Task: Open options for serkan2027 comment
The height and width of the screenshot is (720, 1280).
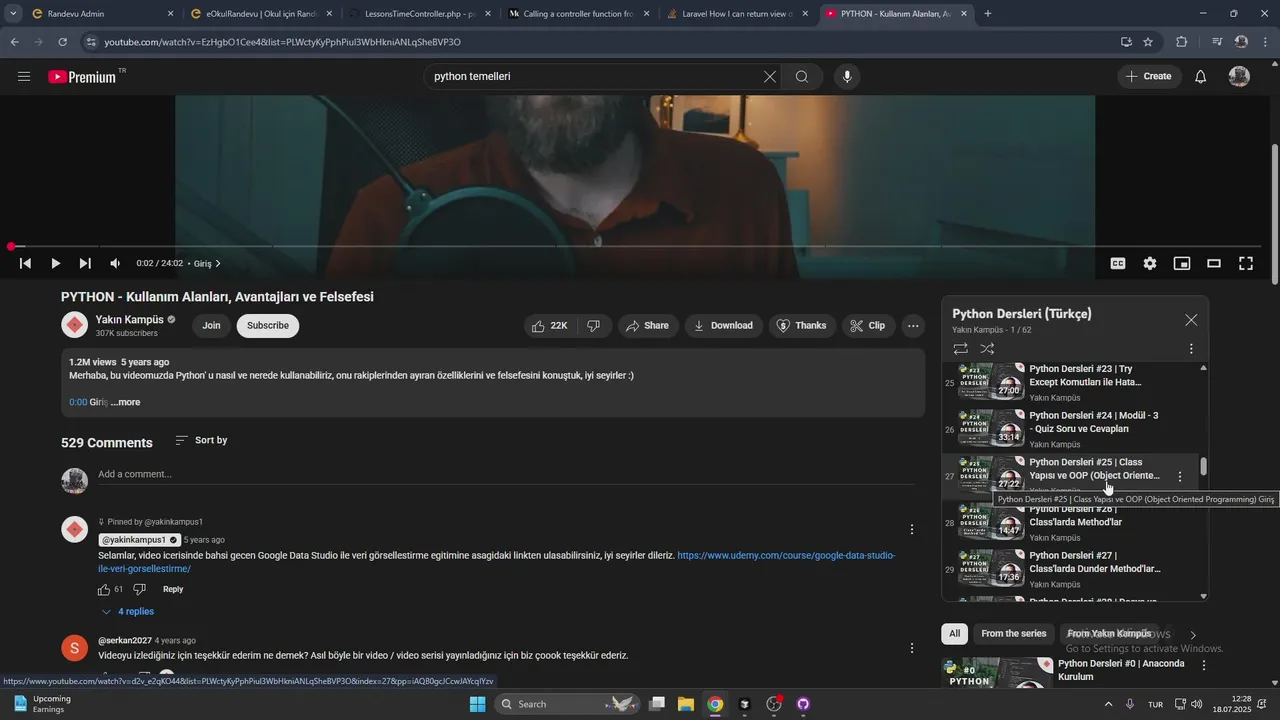Action: [912, 648]
